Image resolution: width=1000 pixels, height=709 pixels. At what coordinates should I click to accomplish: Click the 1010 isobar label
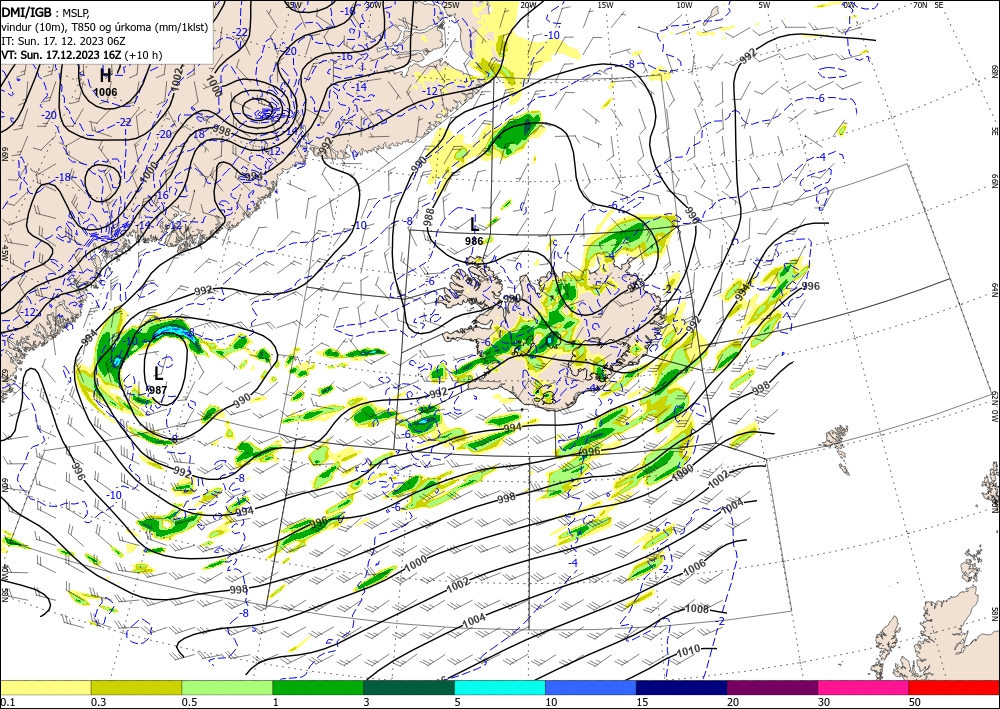(x=688, y=650)
